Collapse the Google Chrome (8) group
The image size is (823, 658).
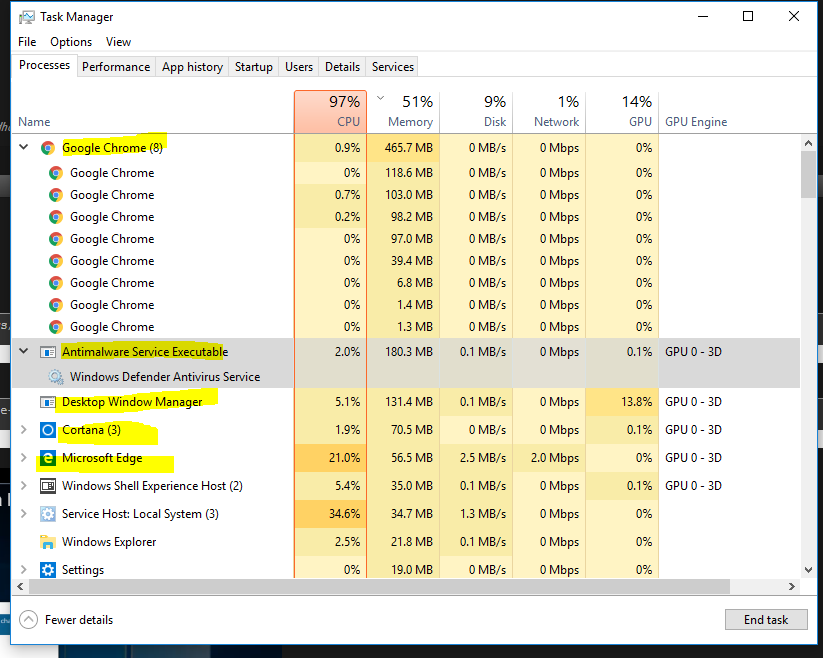24,147
